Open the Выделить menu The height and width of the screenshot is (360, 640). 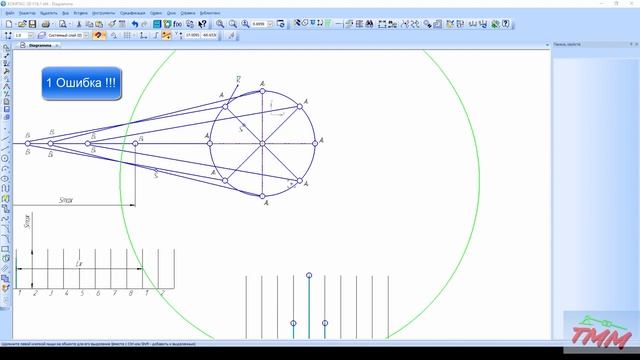coord(49,13)
